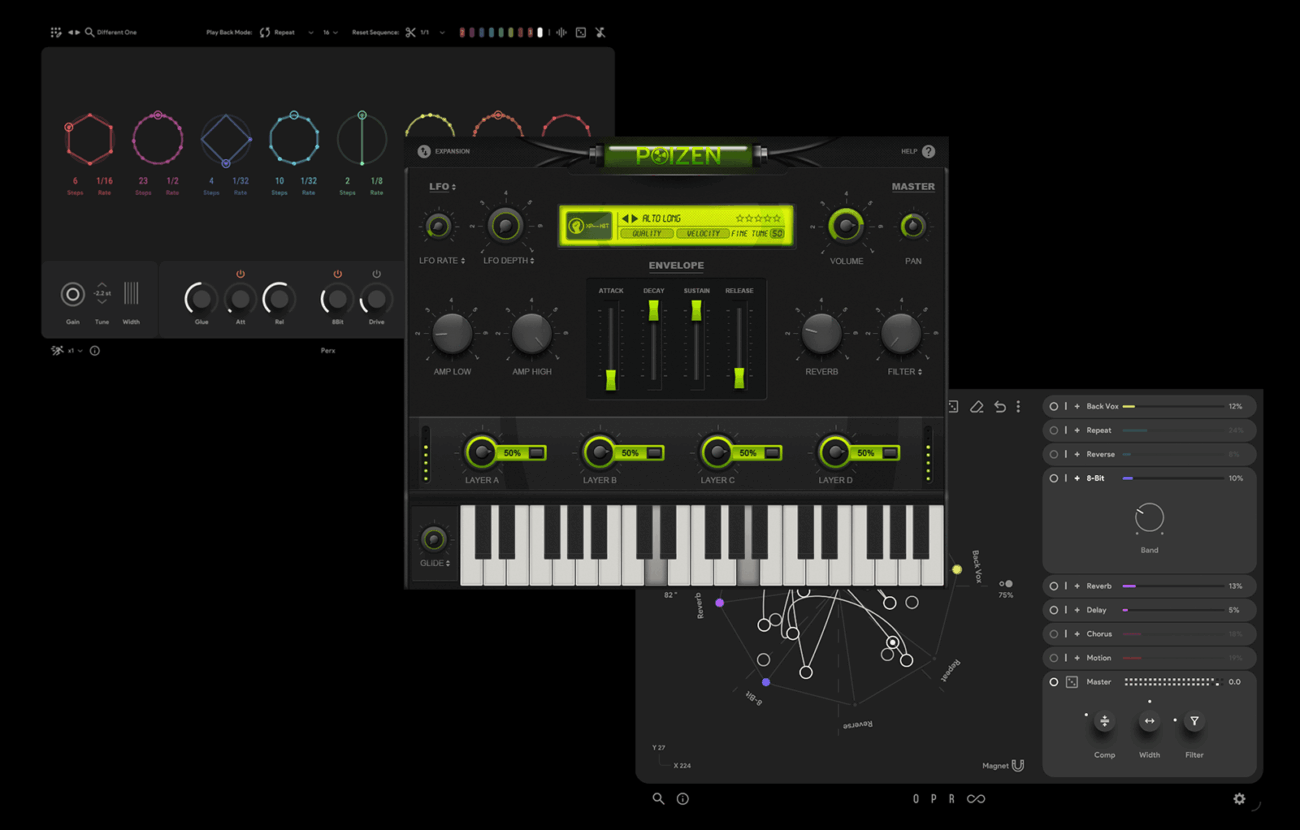1300x830 pixels.
Task: Open the 16 steps dropdown in Perx
Action: pyautogui.click(x=330, y=32)
